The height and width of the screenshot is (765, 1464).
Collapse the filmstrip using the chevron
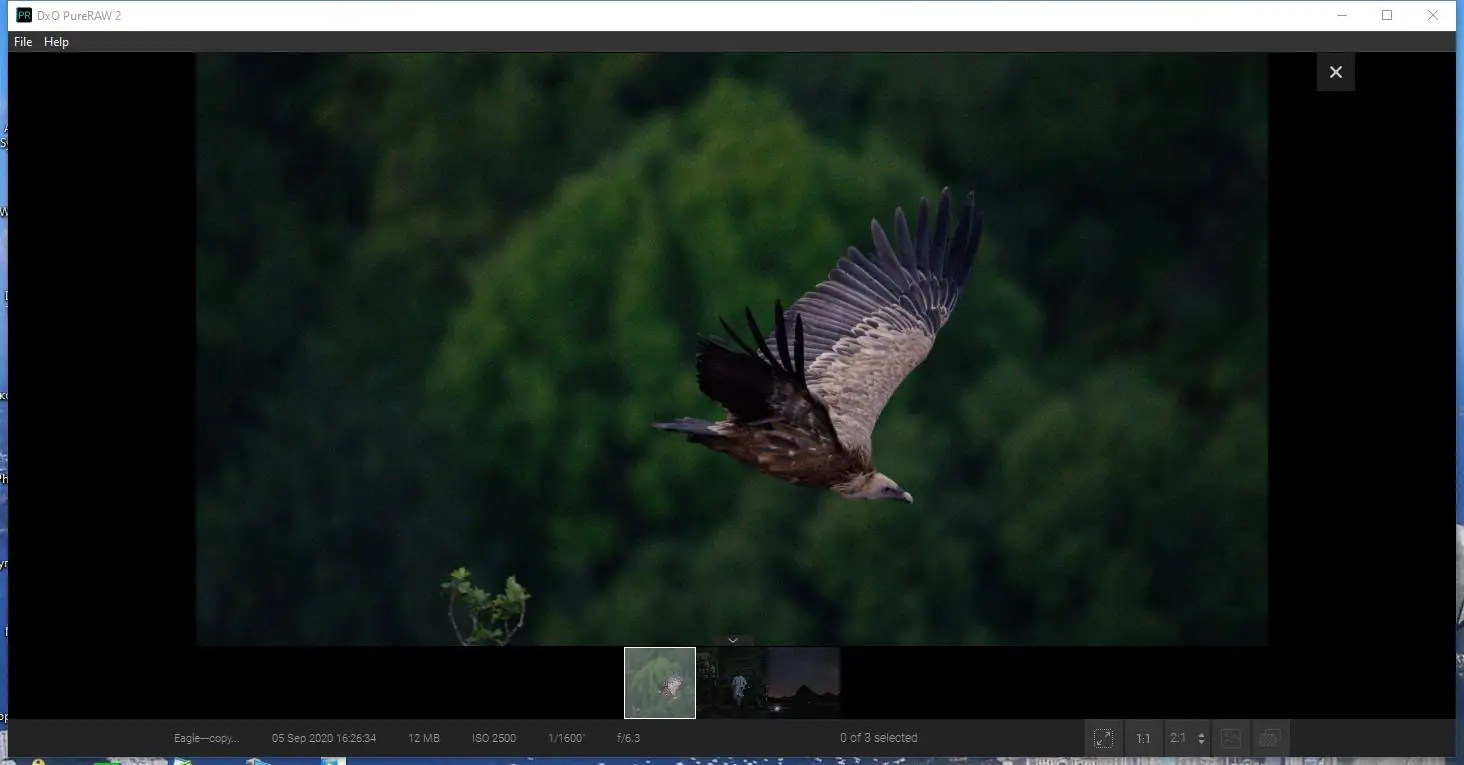pyautogui.click(x=733, y=640)
